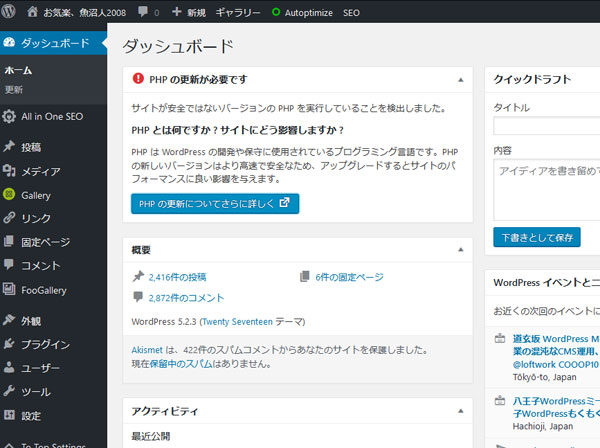Click 下書きとして保存 button

point(536,237)
